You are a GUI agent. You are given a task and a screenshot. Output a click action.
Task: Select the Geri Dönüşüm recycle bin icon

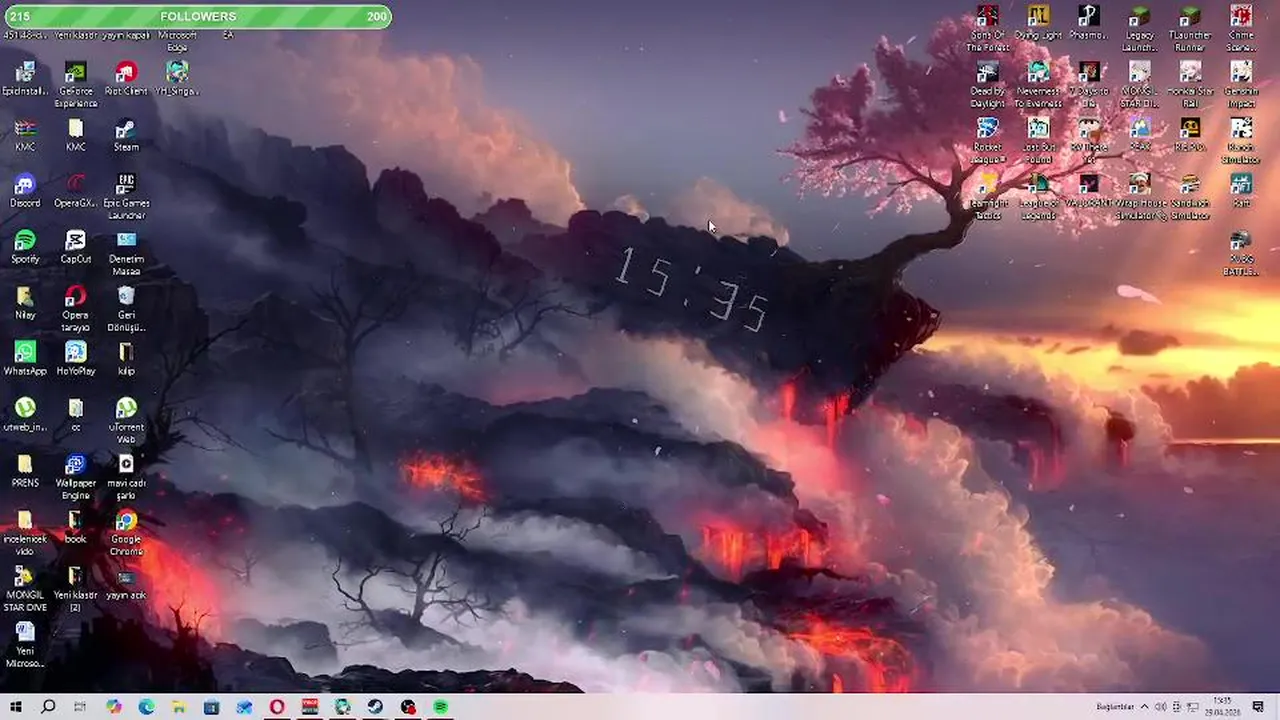pyautogui.click(x=126, y=308)
